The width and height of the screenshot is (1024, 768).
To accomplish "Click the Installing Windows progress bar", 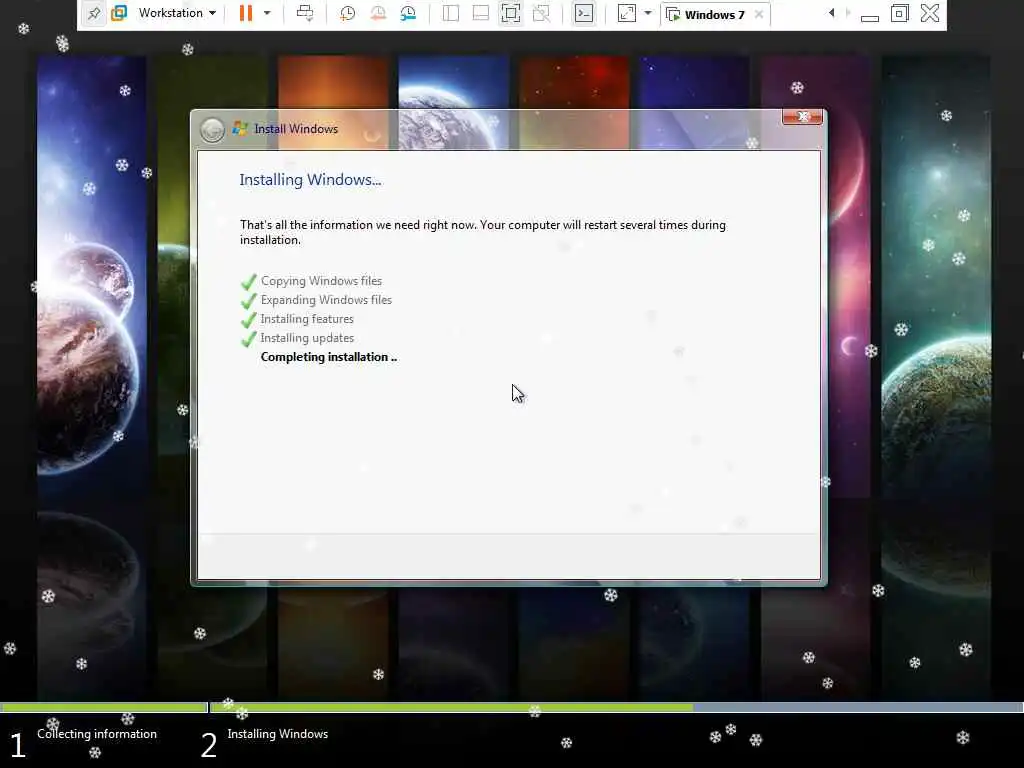I will click(x=616, y=707).
